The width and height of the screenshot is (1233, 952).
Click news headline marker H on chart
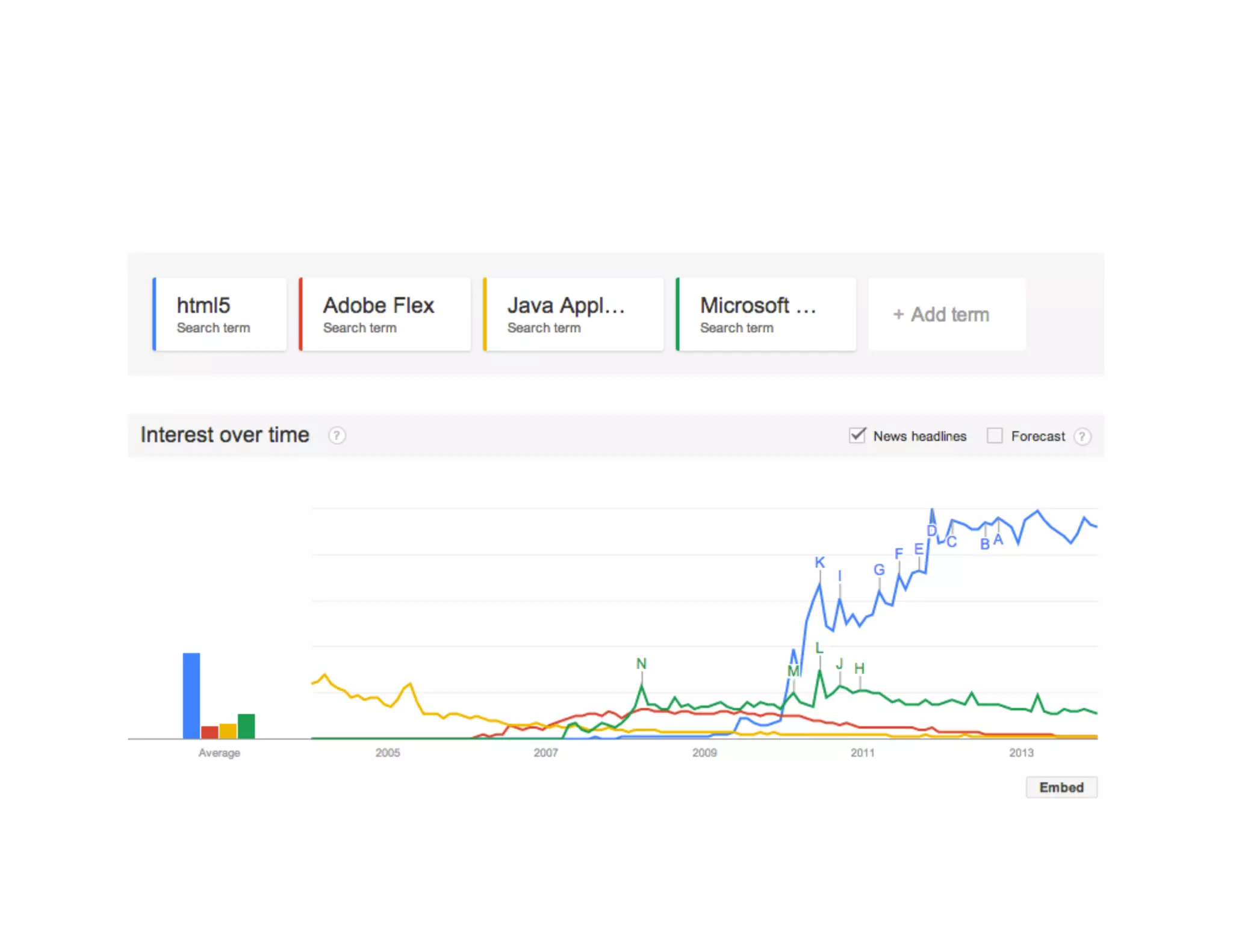(x=859, y=669)
